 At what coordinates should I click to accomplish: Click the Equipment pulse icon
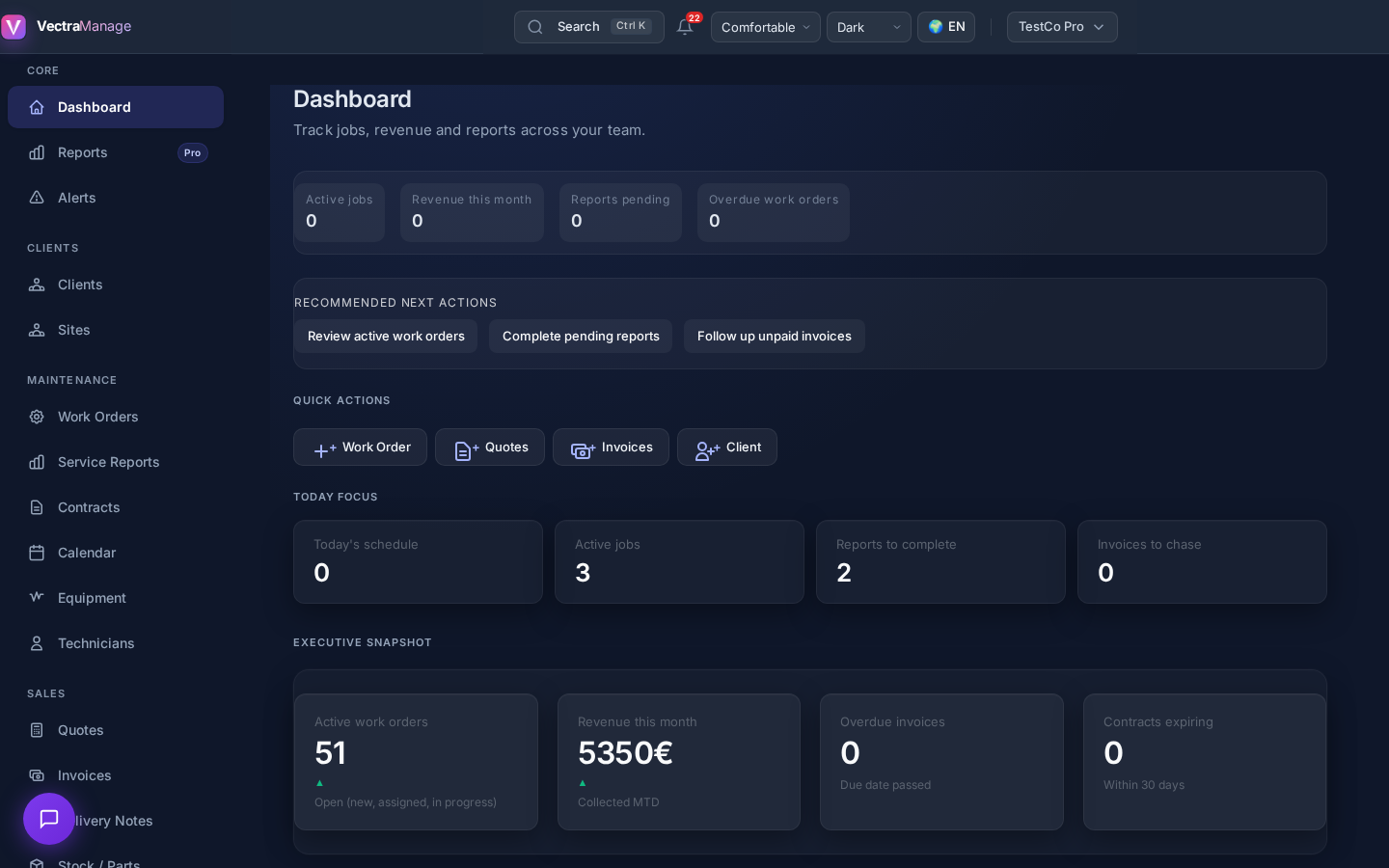37,598
